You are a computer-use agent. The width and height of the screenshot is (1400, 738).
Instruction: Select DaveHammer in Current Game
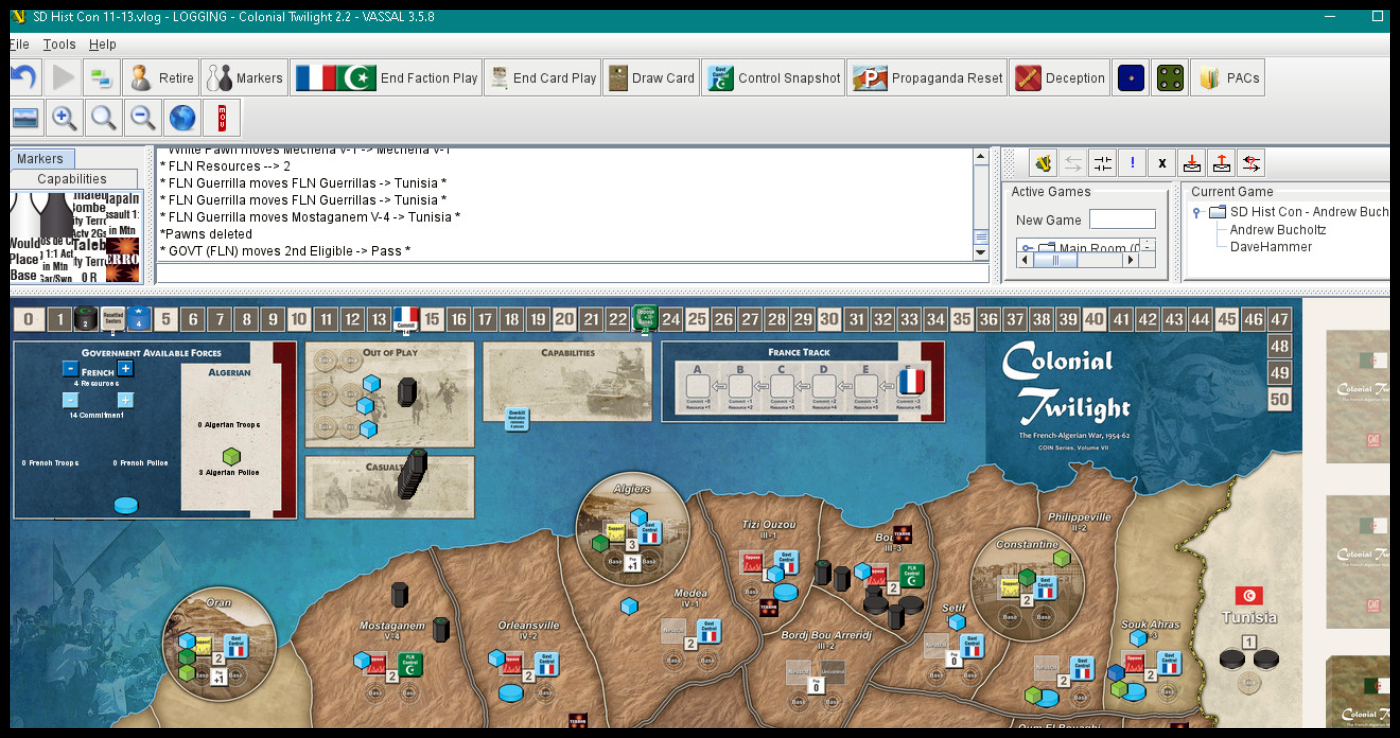[1271, 246]
